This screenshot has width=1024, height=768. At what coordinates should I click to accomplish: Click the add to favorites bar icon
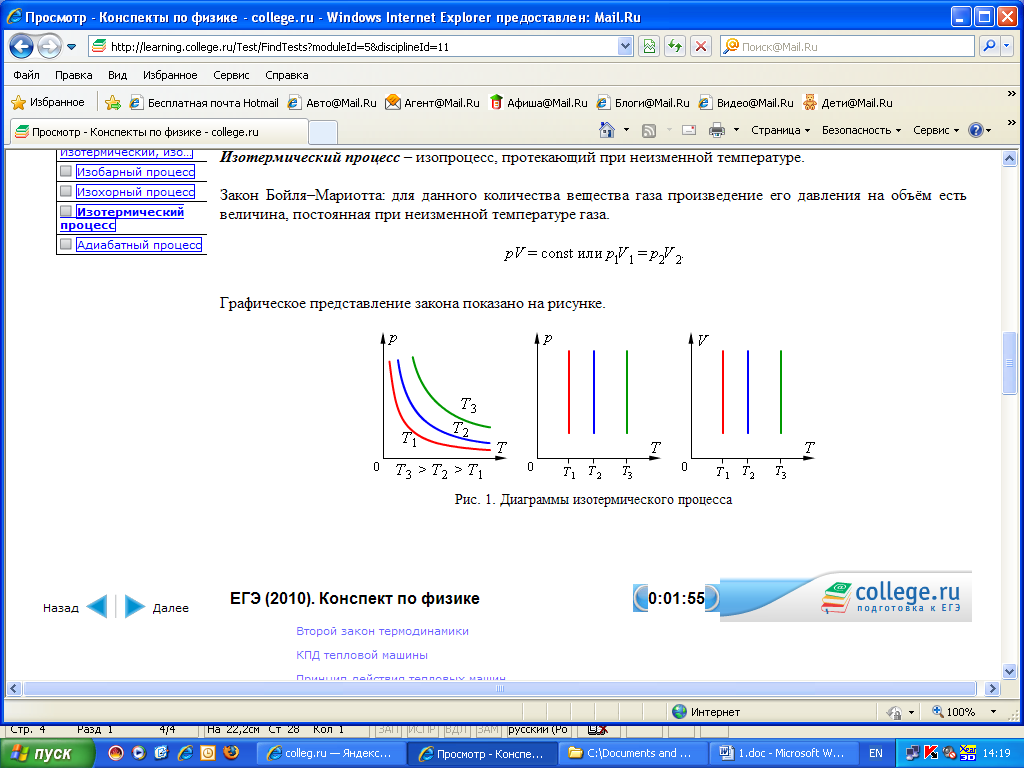pyautogui.click(x=112, y=103)
